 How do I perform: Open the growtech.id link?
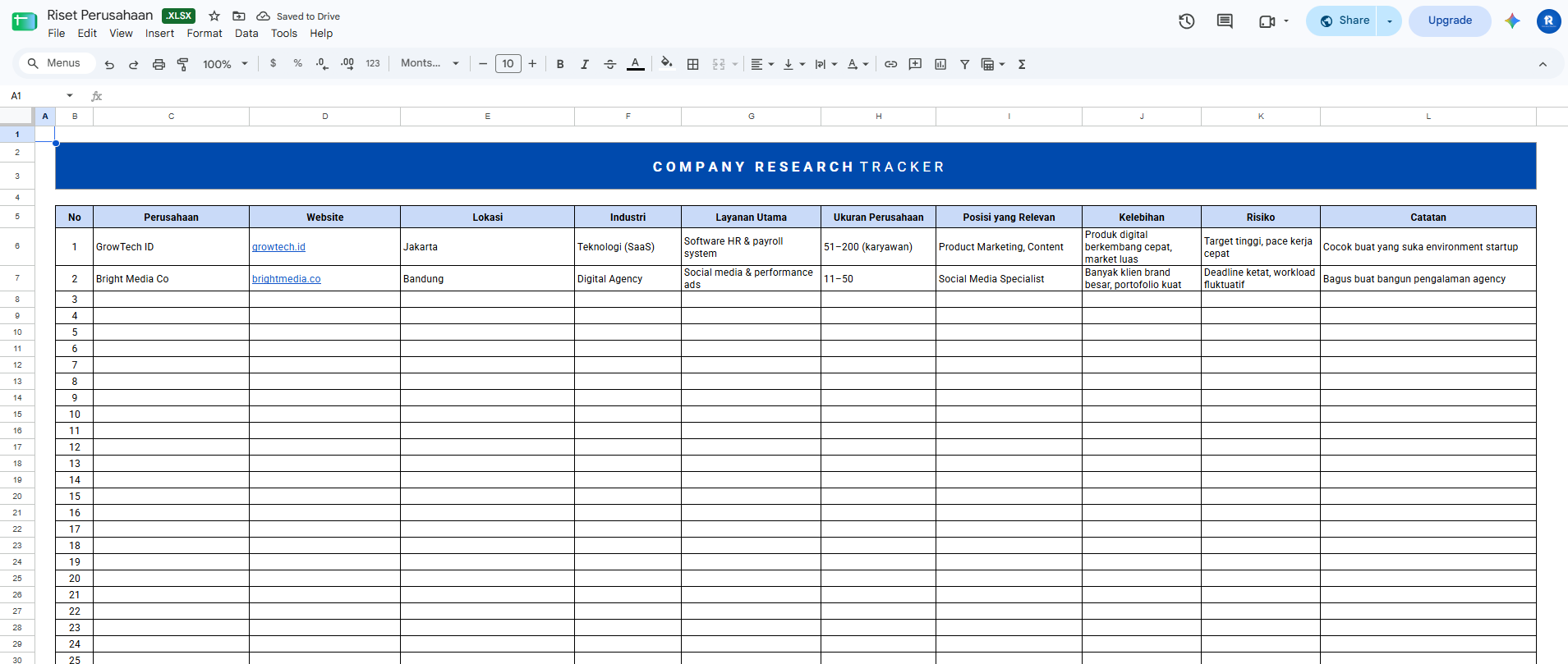point(278,247)
